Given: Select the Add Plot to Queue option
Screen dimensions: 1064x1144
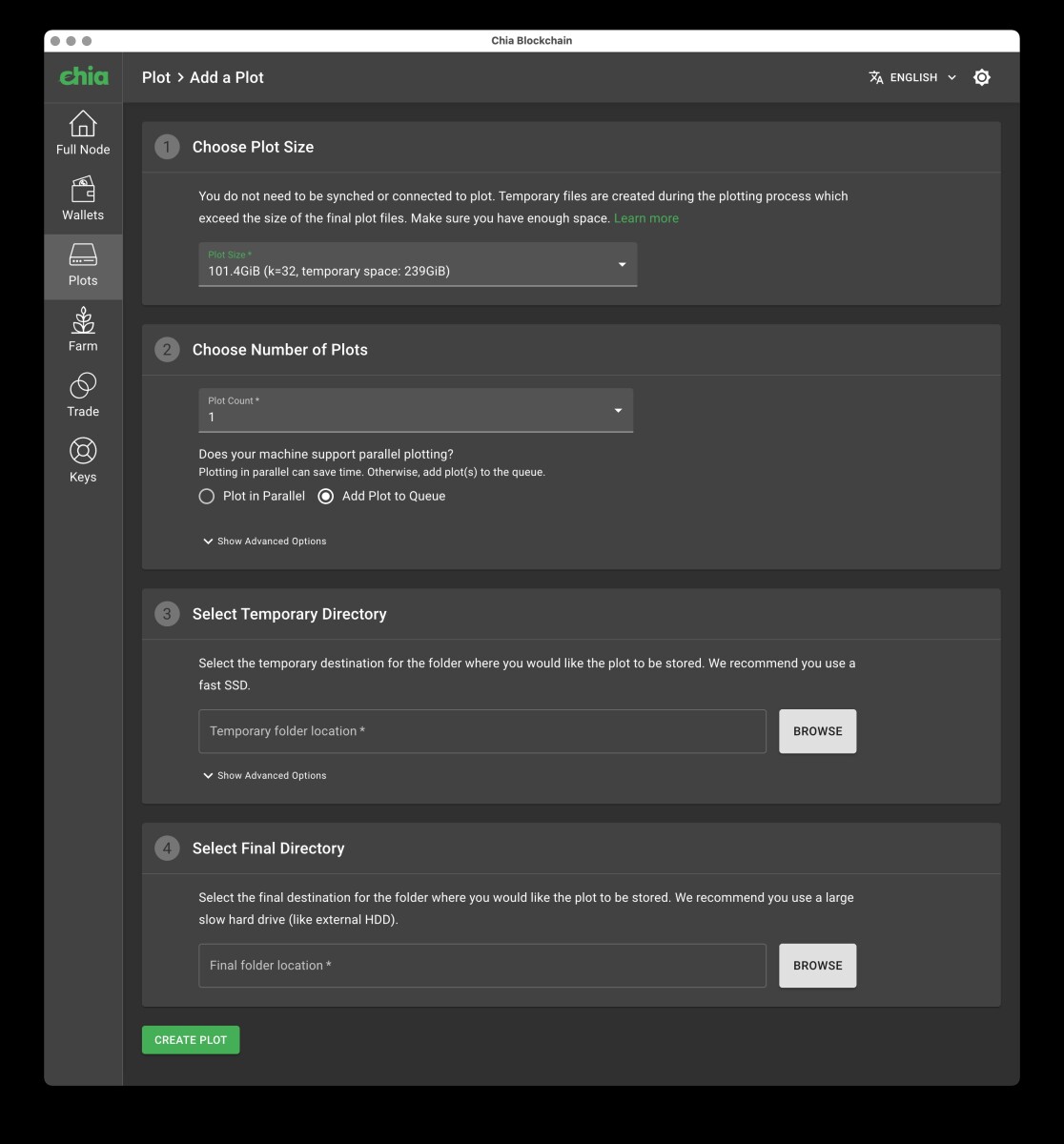Looking at the screenshot, I should (326, 496).
